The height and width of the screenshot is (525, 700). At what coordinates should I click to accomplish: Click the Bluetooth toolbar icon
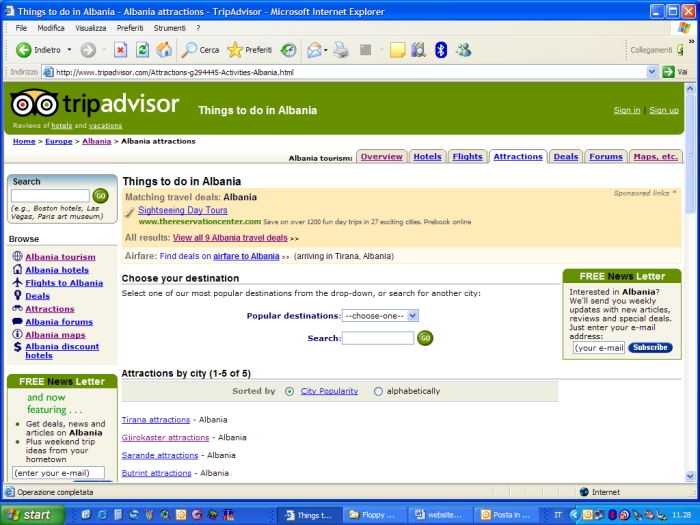(x=441, y=50)
